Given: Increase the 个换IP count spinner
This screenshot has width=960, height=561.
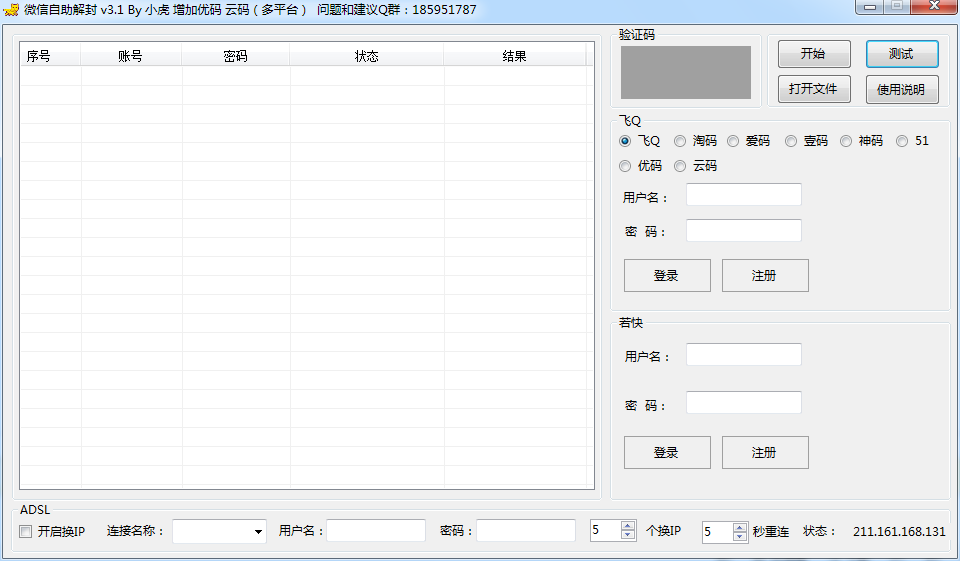Looking at the screenshot, I should coord(628,525).
